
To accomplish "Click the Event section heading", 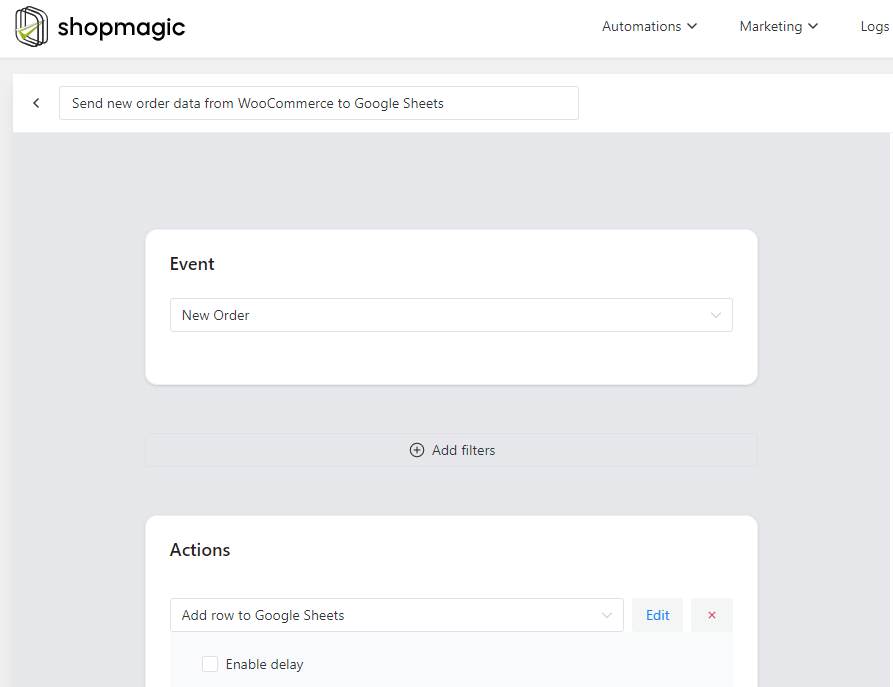I will coord(192,264).
